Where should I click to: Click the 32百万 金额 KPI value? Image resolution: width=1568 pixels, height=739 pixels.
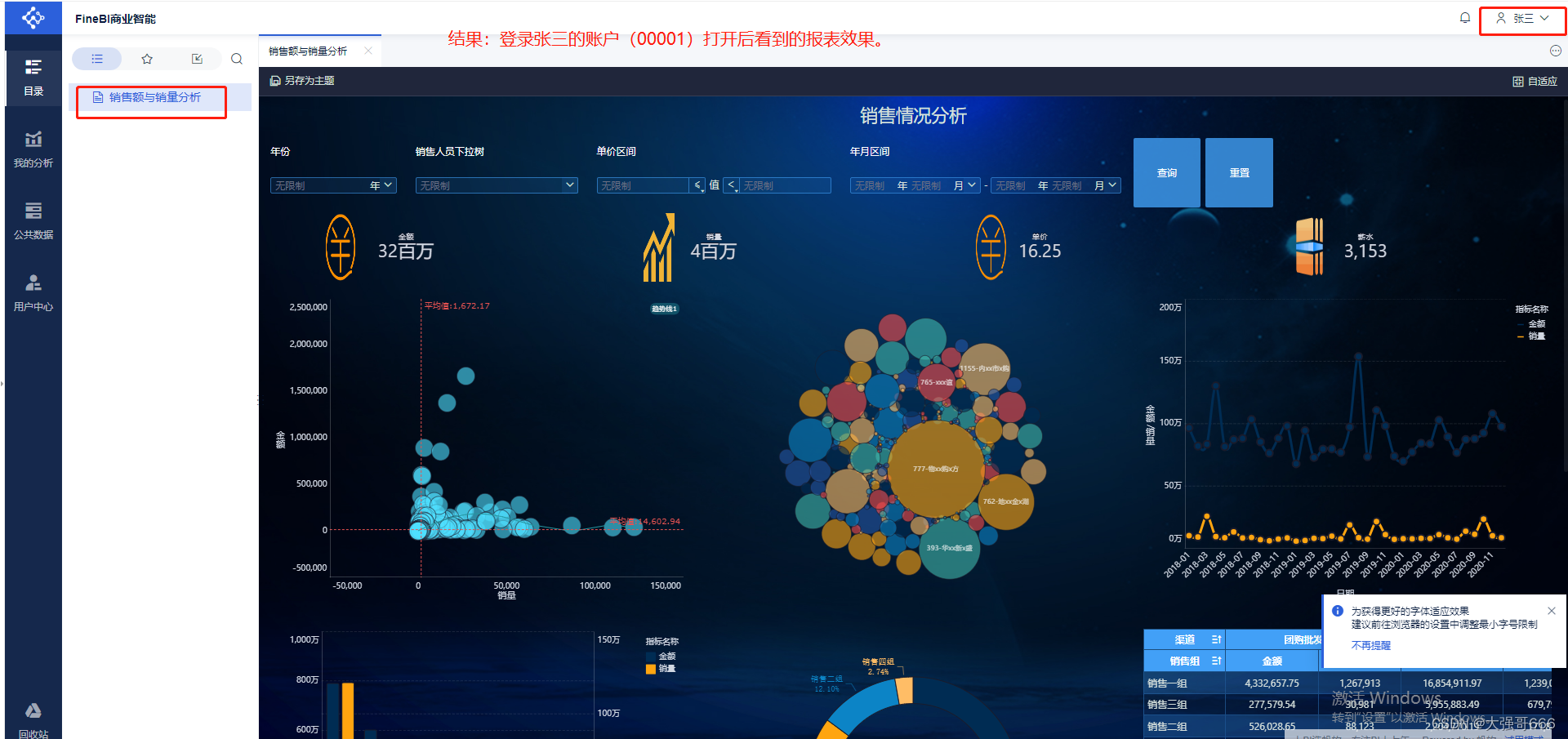[406, 251]
